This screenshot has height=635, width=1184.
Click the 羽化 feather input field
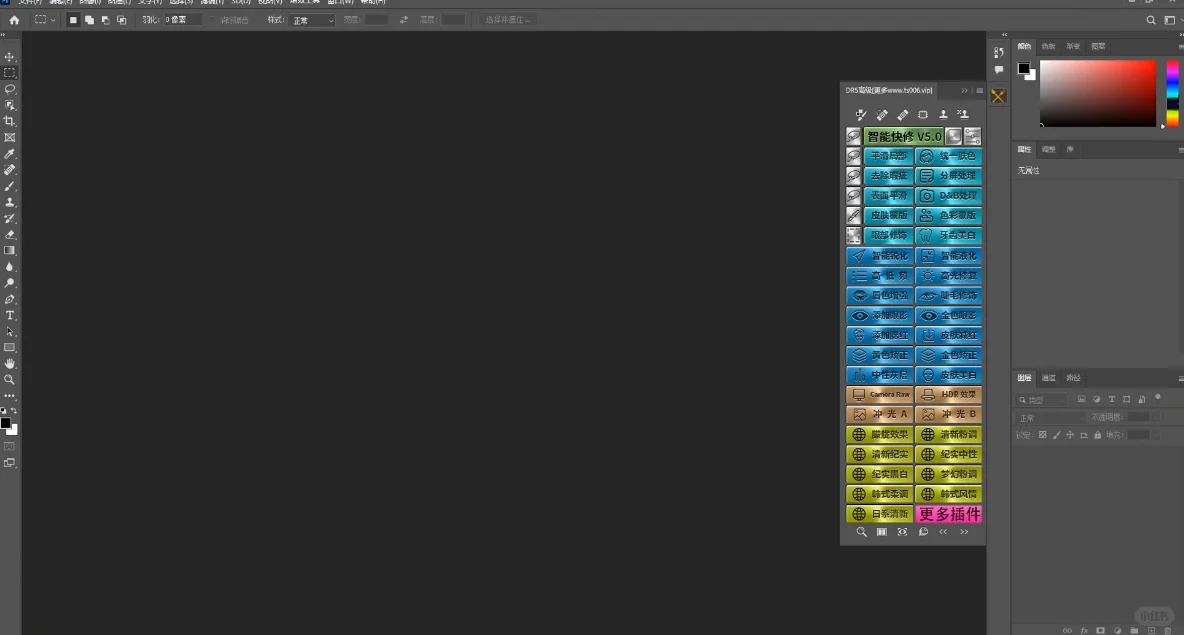(183, 20)
